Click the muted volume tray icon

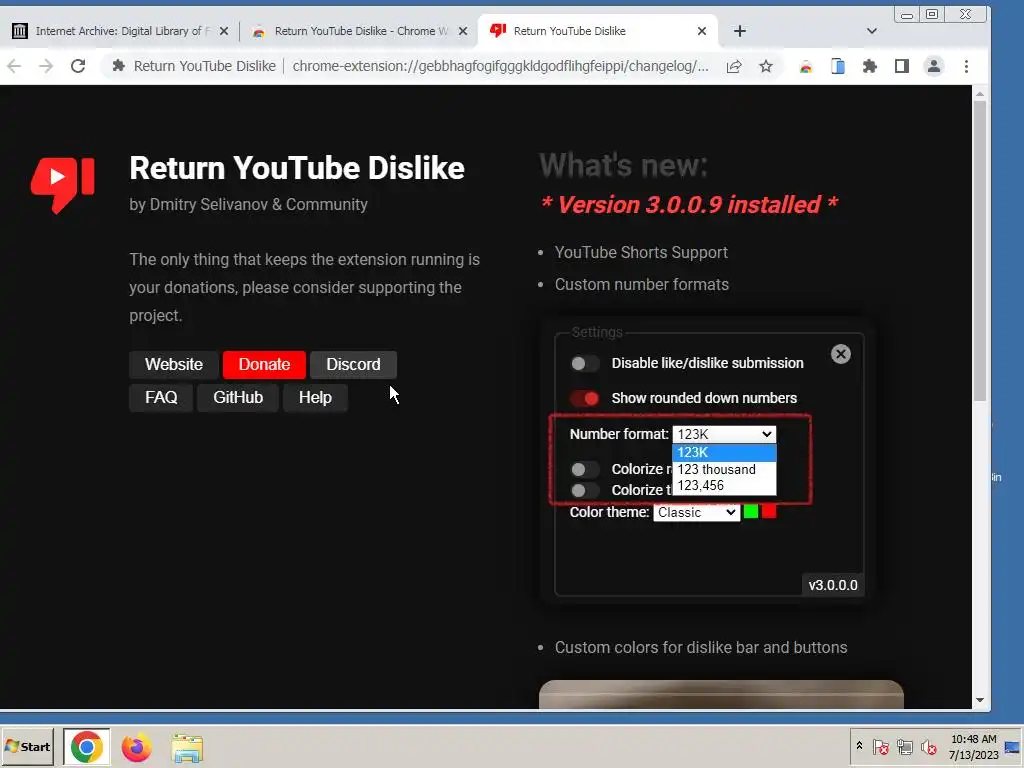(929, 746)
